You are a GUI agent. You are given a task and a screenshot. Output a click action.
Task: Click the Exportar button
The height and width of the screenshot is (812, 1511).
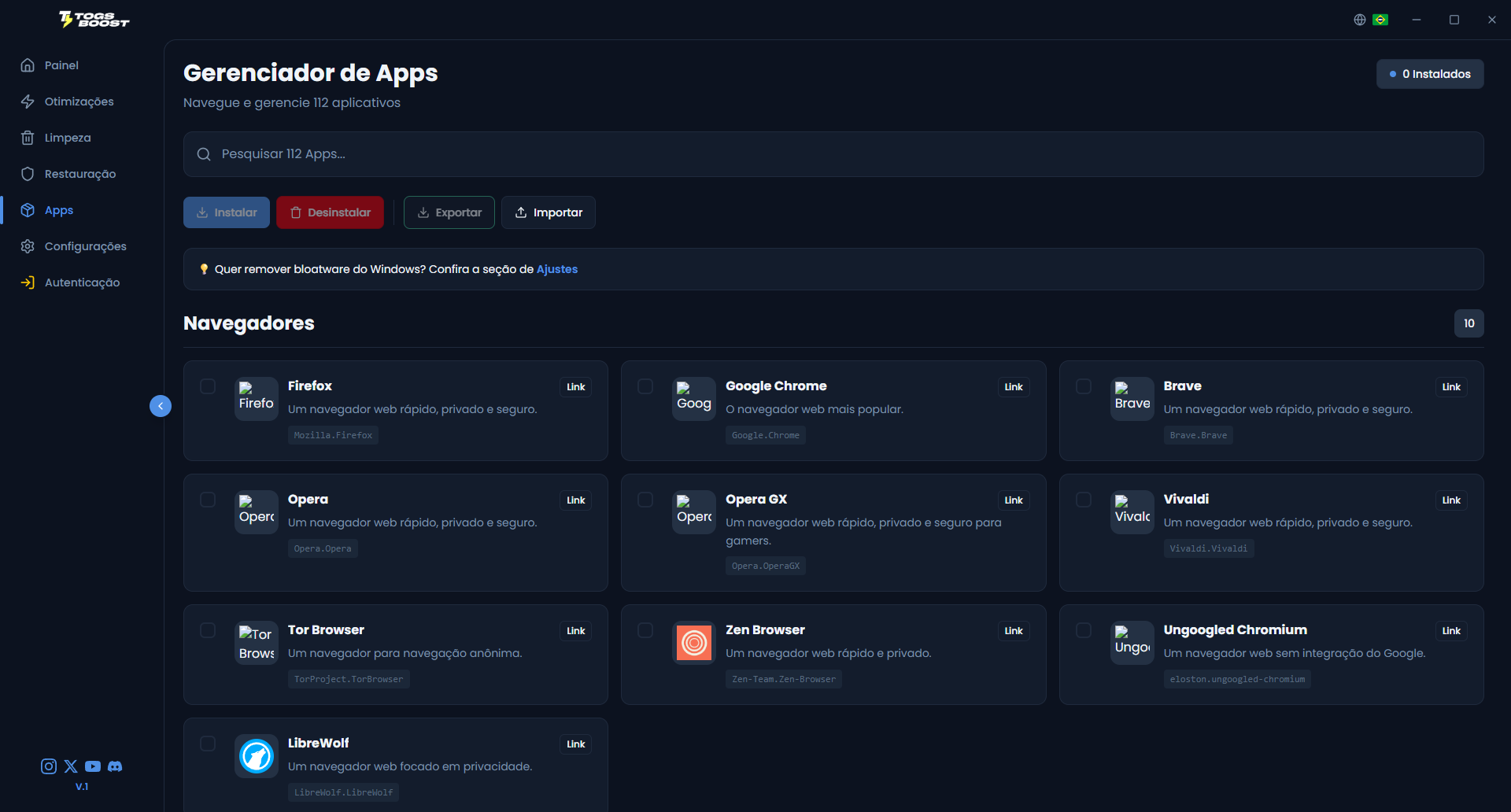pyautogui.click(x=449, y=212)
